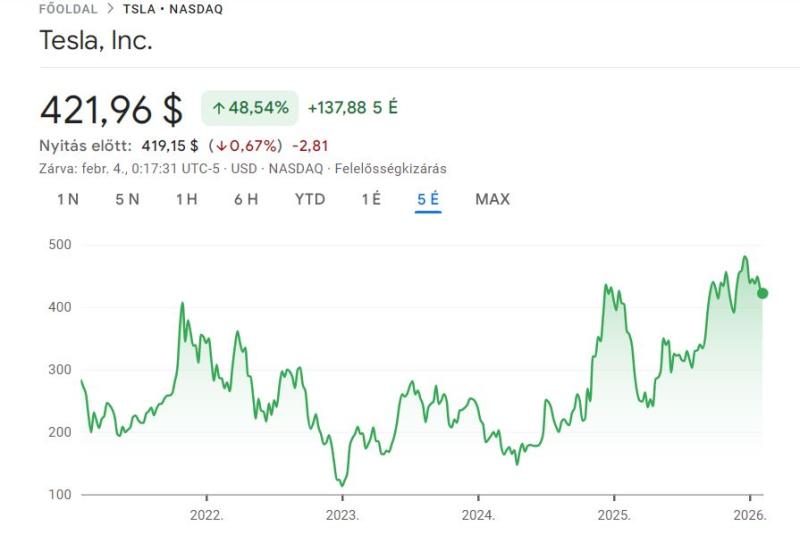800x543 pixels.
Task: Open the TSLA · NASDAQ breadcrumb
Action: click(x=173, y=9)
